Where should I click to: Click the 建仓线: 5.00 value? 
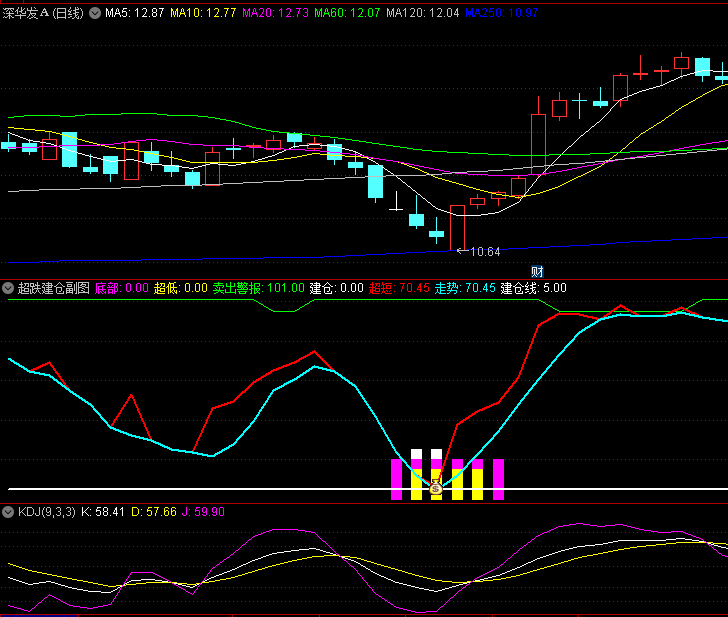tap(533, 288)
